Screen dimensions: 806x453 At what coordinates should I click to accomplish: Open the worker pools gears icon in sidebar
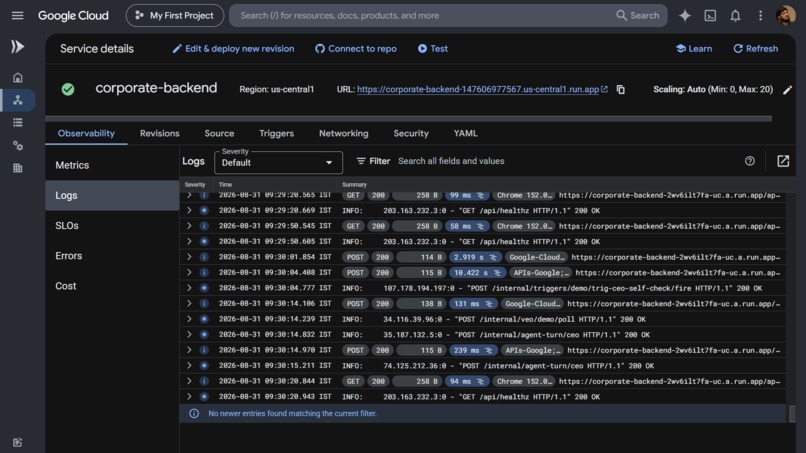[x=17, y=146]
